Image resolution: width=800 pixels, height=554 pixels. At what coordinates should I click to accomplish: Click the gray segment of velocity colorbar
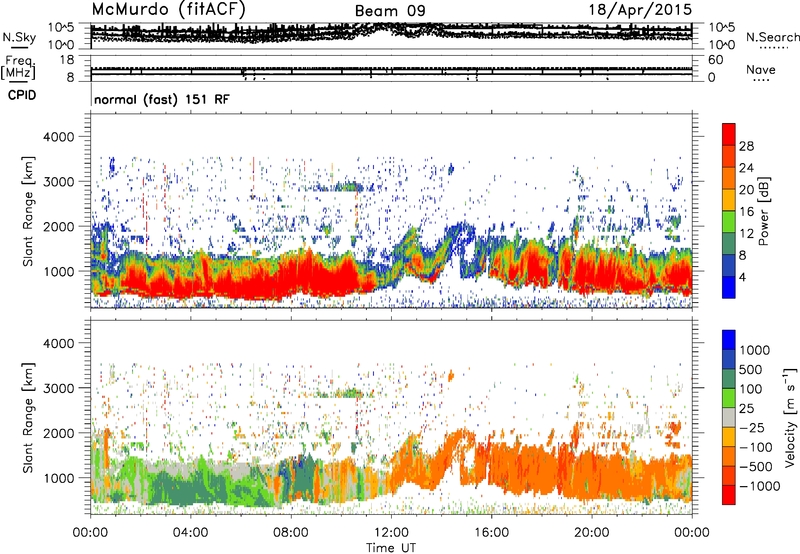729,418
